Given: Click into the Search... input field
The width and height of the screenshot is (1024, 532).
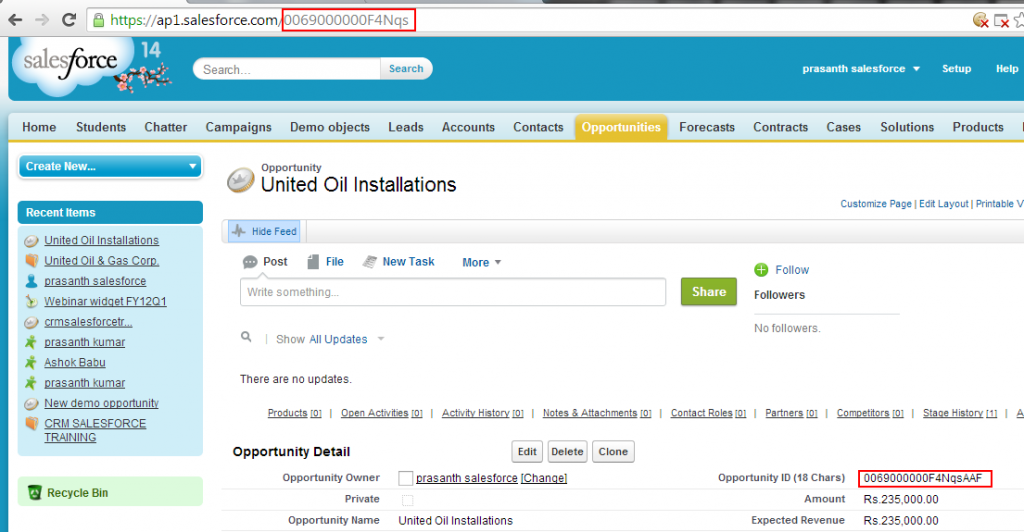Looking at the screenshot, I should (287, 69).
